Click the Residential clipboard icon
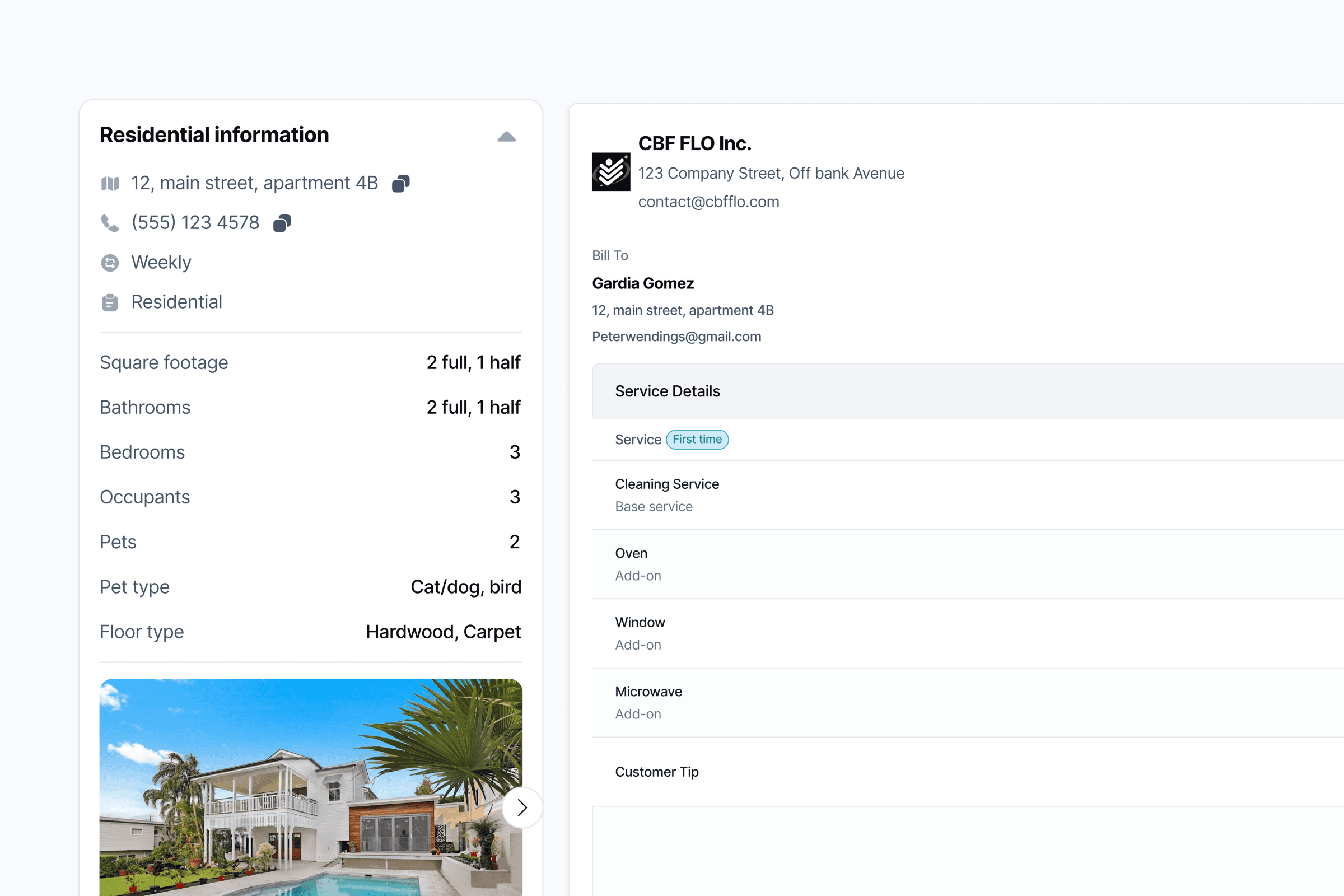The width and height of the screenshot is (1344, 896). [110, 302]
